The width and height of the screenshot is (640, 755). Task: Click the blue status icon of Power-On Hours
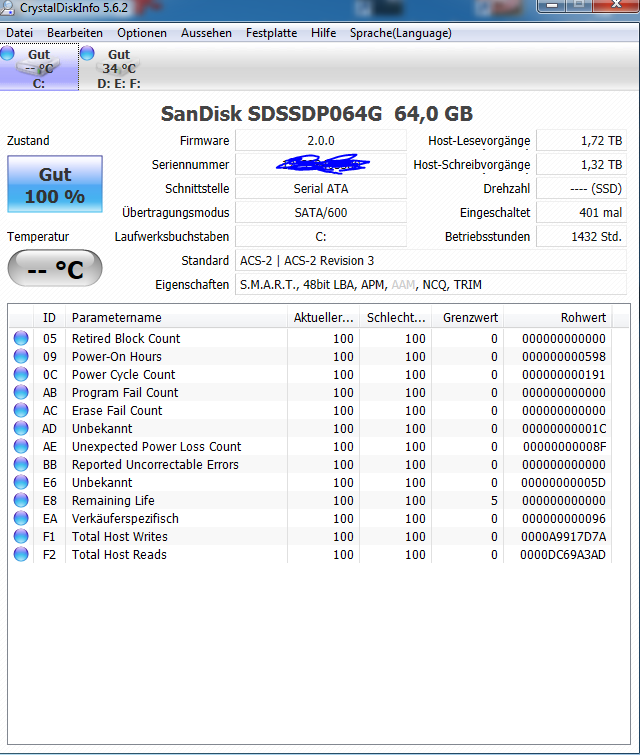21,356
